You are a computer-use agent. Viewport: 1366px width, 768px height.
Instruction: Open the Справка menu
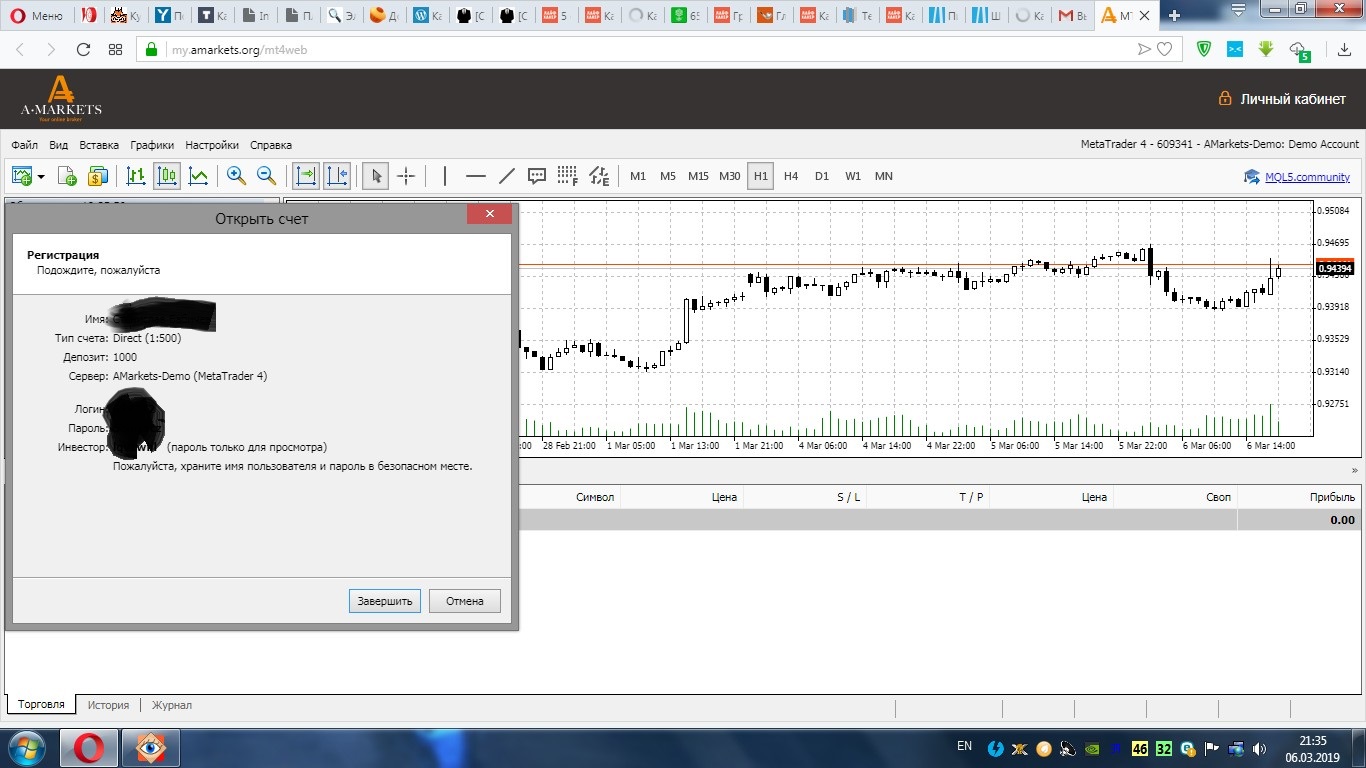click(x=271, y=144)
